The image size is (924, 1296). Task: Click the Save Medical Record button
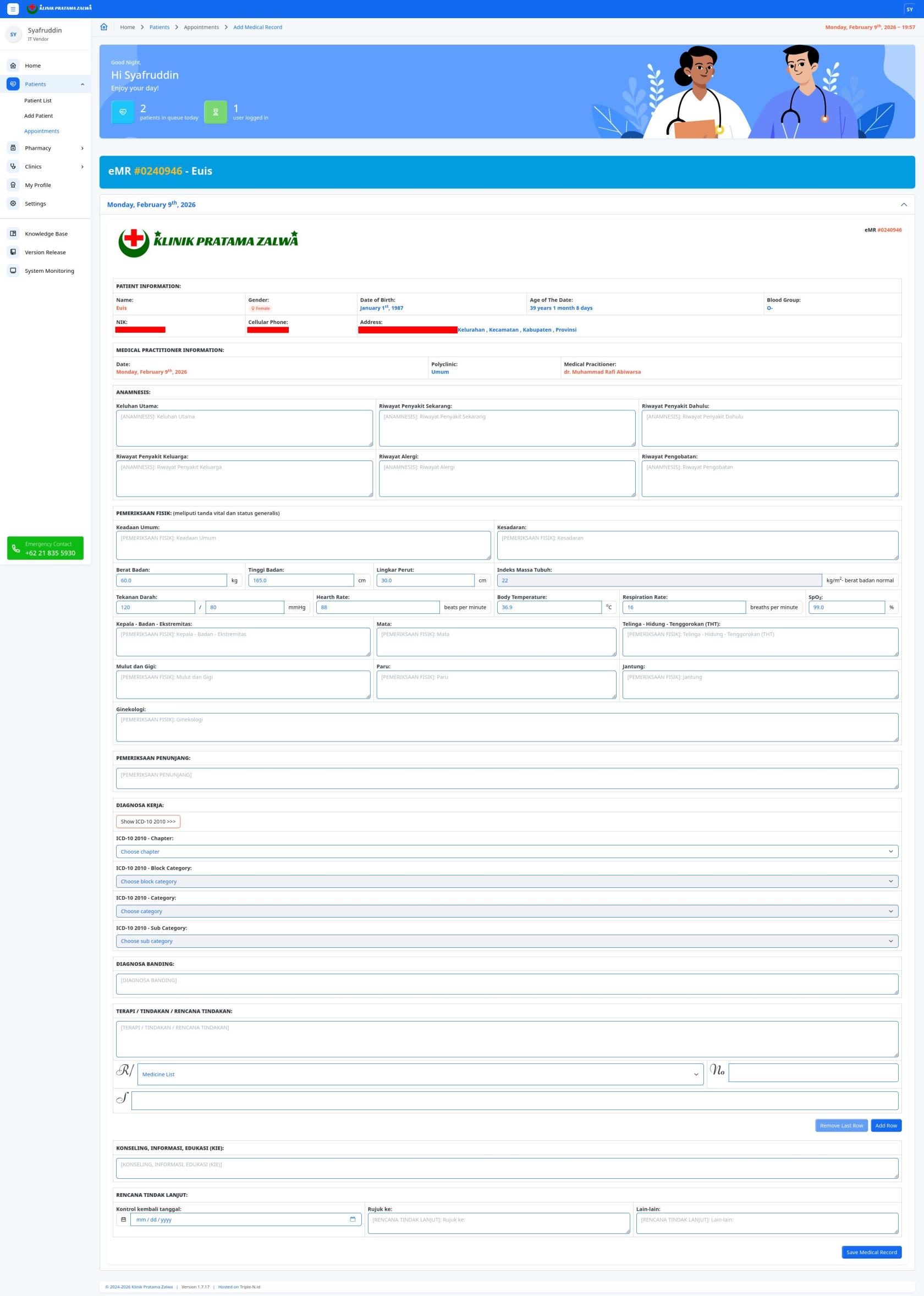coord(871,1251)
